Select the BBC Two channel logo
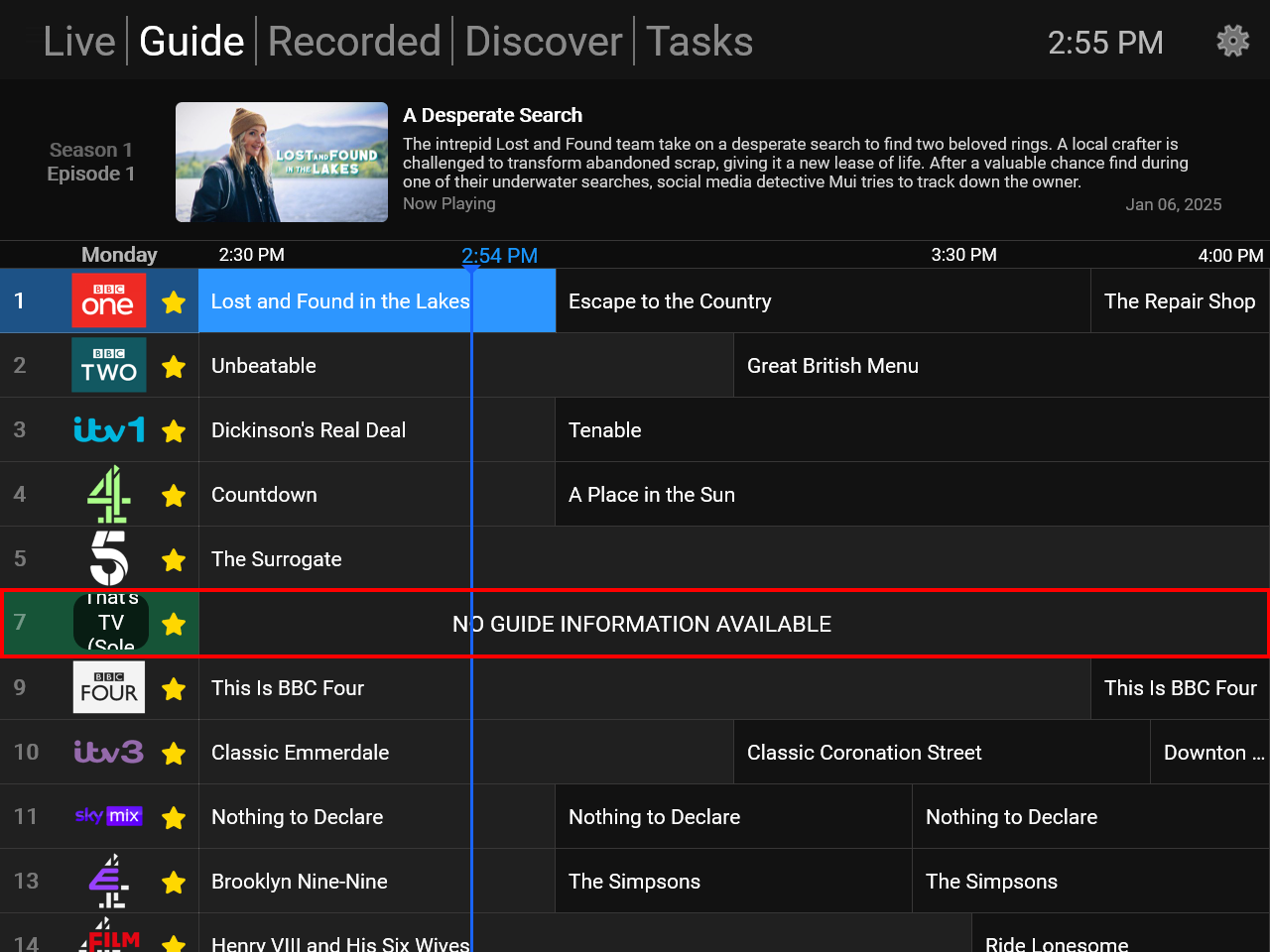This screenshot has height=952, width=1270. [109, 365]
